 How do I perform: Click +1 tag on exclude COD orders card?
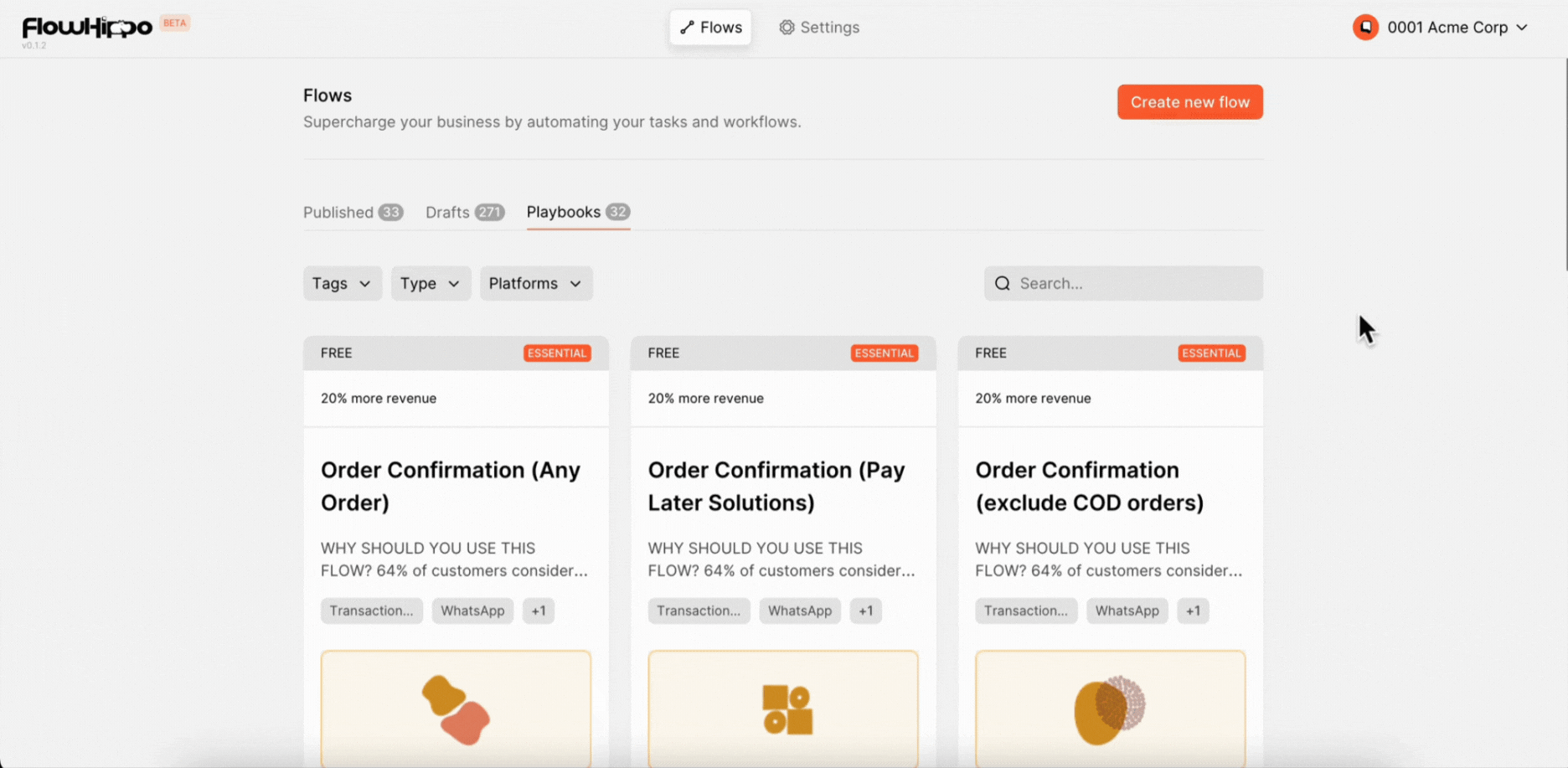click(1193, 611)
